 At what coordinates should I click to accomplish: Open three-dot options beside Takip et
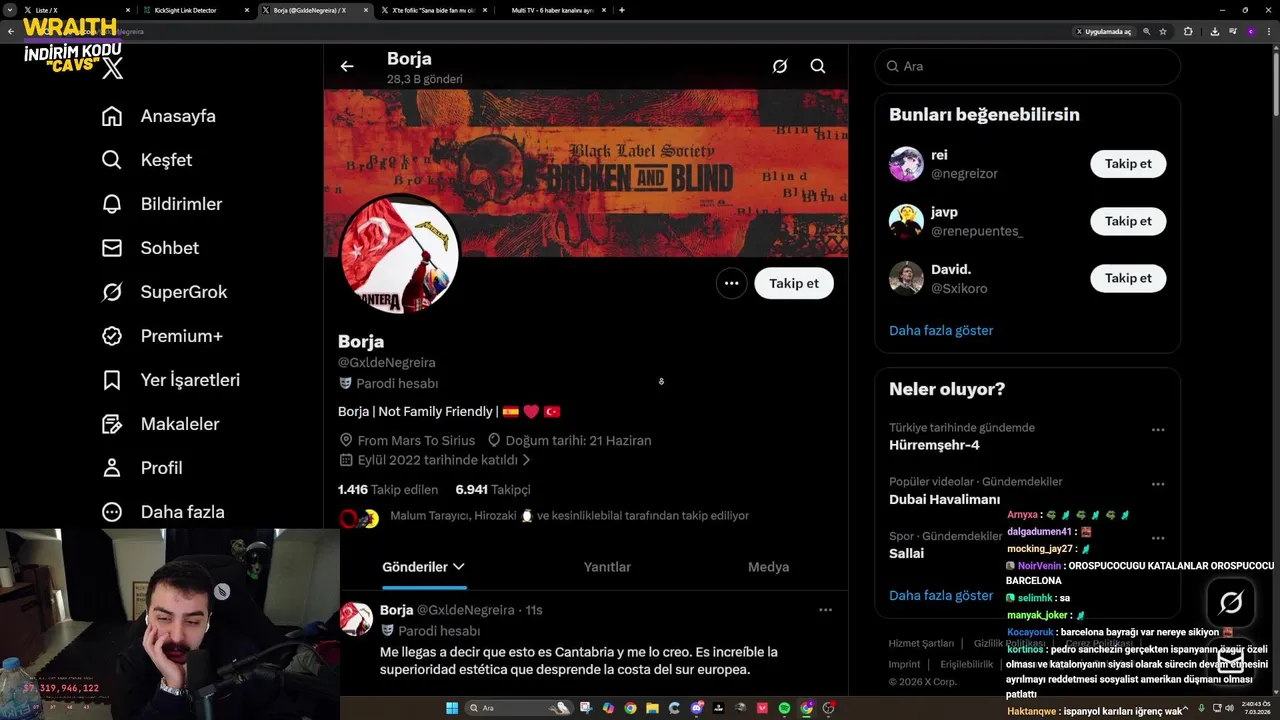click(732, 283)
